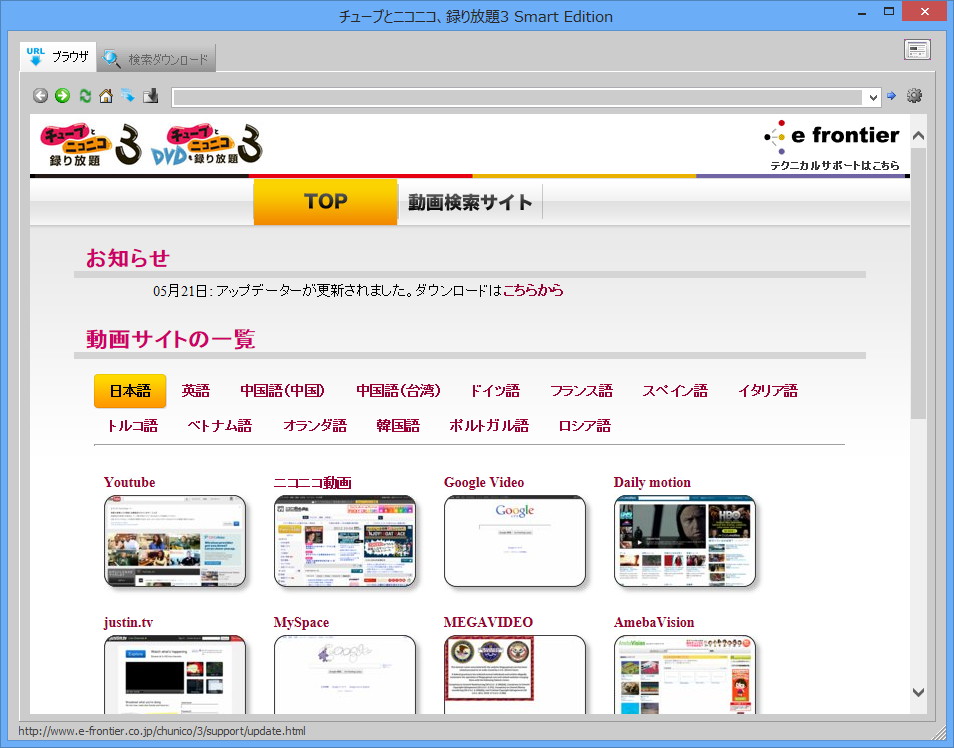Open the AmebaVision title link
The width and height of the screenshot is (954, 748).
pos(654,623)
